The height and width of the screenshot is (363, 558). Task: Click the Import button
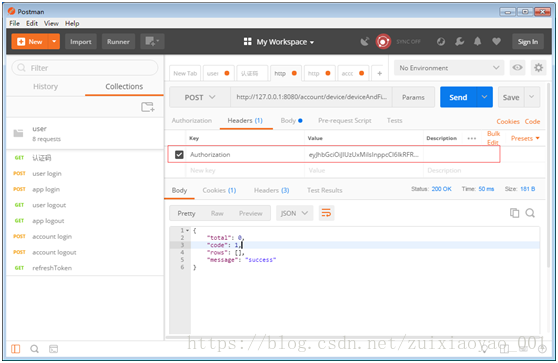click(x=81, y=42)
